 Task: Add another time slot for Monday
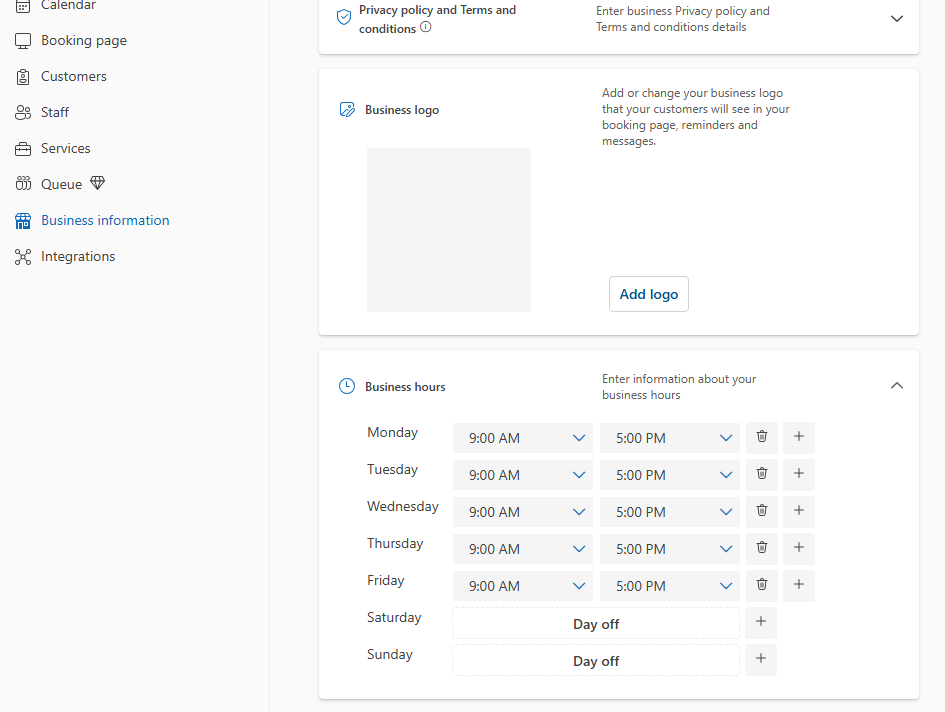799,438
